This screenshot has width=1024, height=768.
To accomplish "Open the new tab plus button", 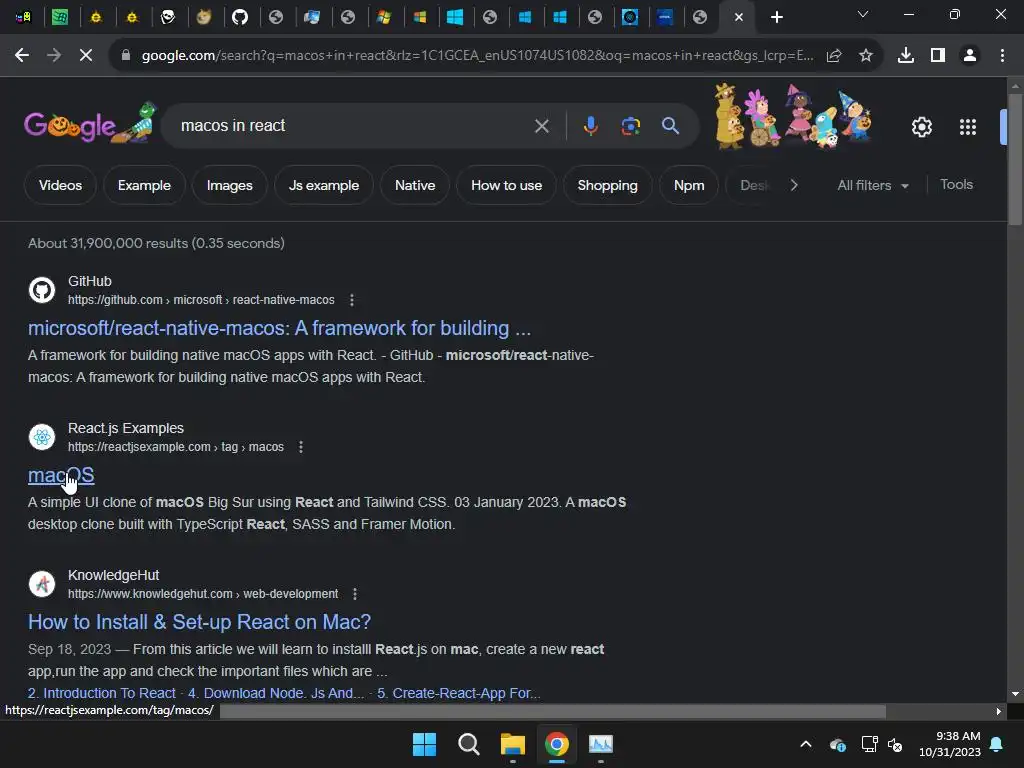I will (776, 17).
